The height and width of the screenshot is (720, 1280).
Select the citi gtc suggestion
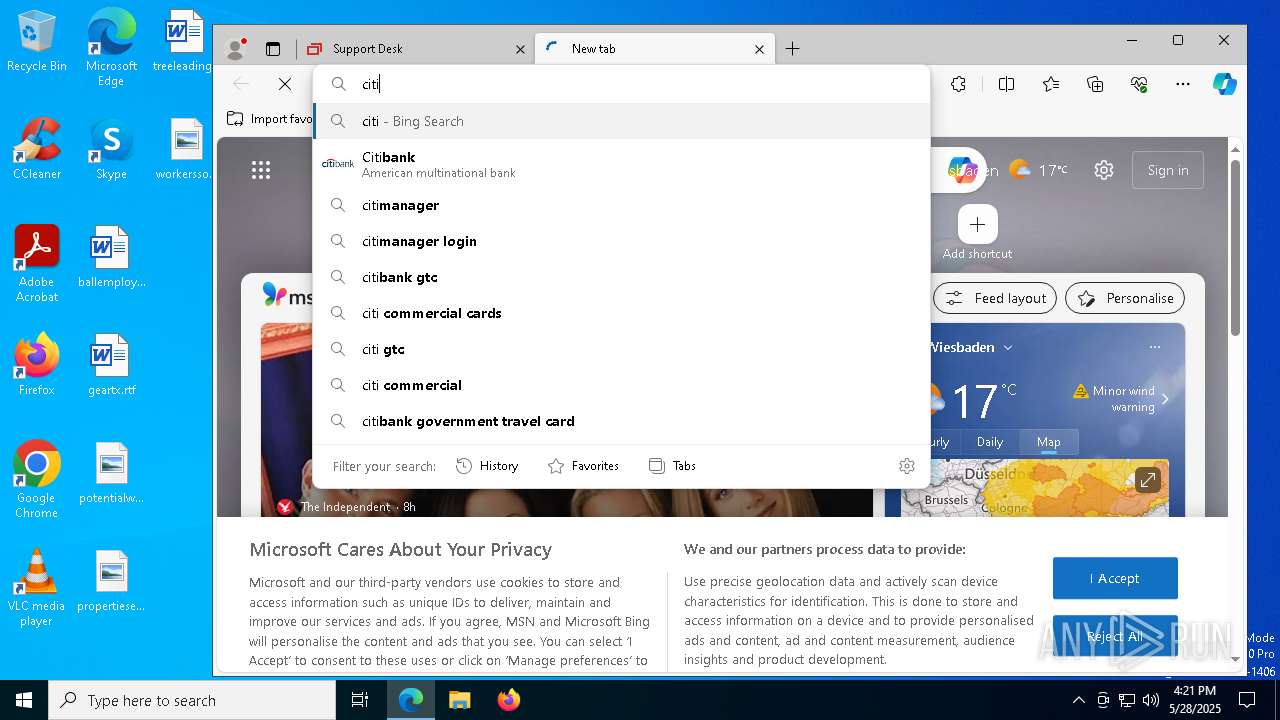(x=621, y=349)
